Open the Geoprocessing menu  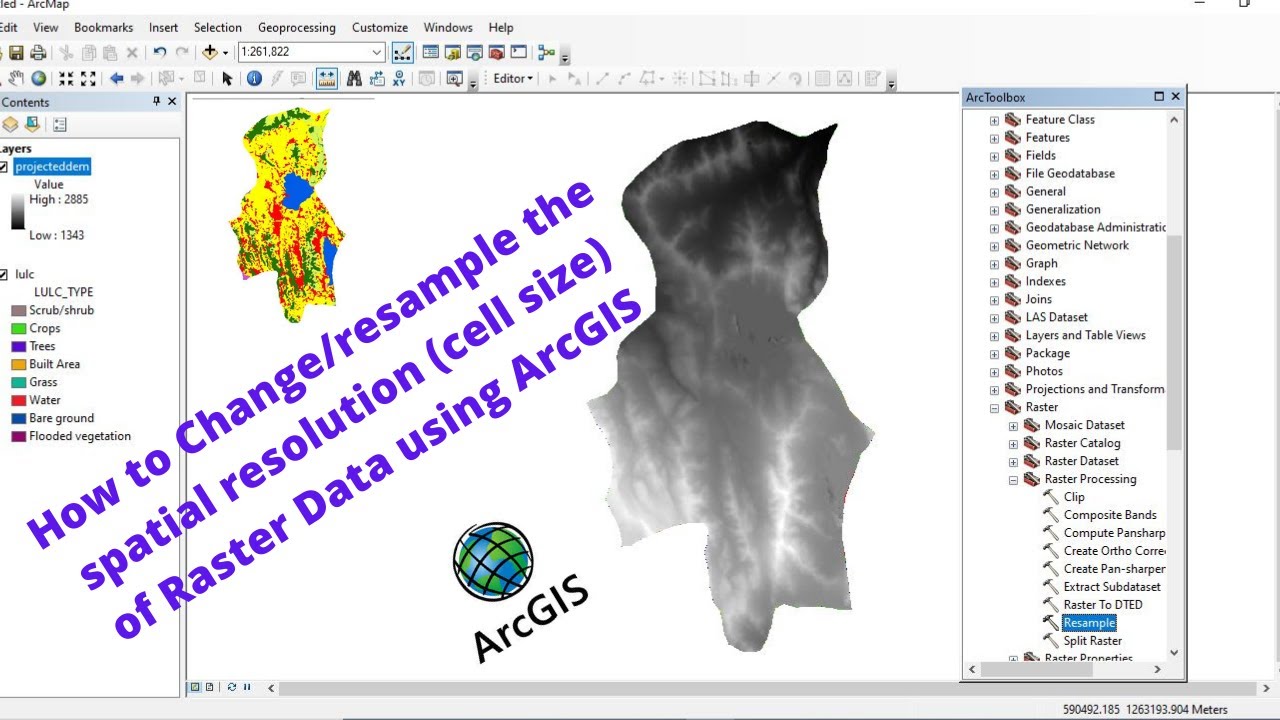pos(296,27)
